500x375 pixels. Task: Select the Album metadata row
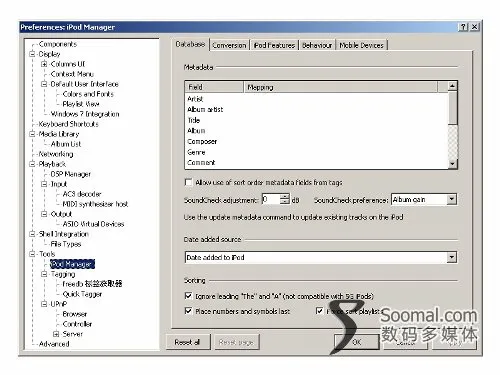pos(317,131)
